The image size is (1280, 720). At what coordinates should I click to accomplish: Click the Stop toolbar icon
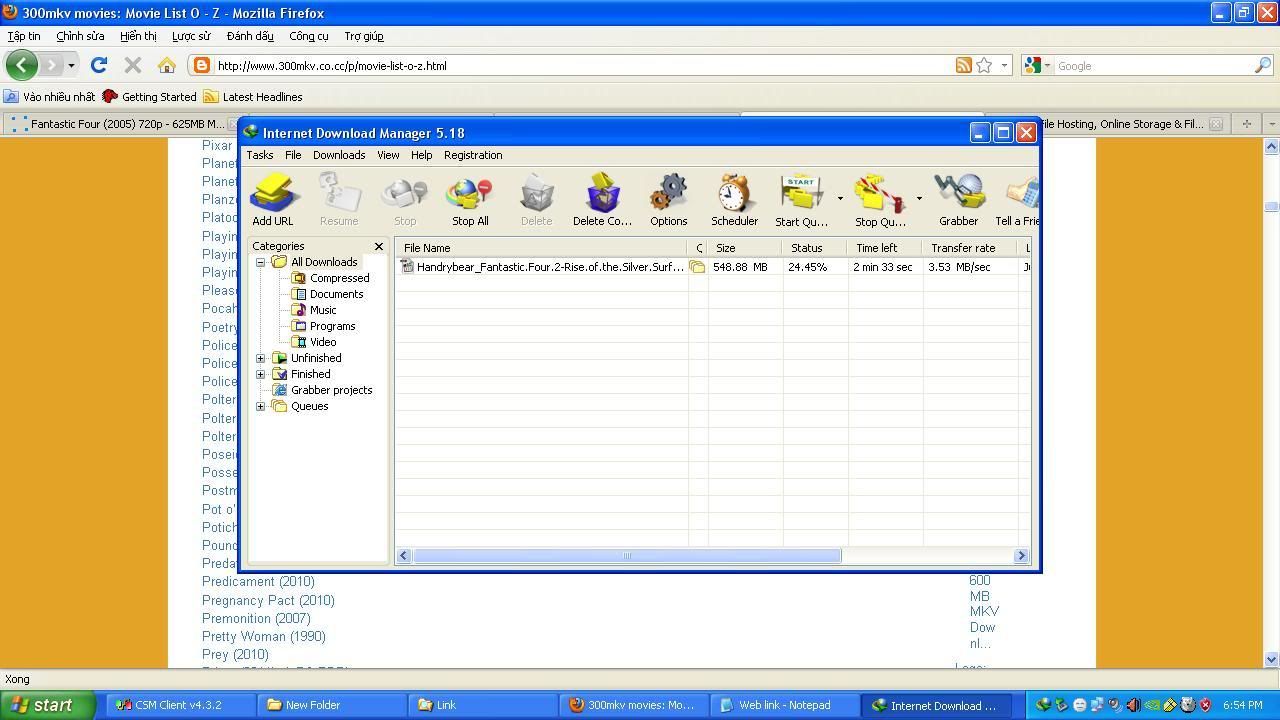click(x=405, y=193)
